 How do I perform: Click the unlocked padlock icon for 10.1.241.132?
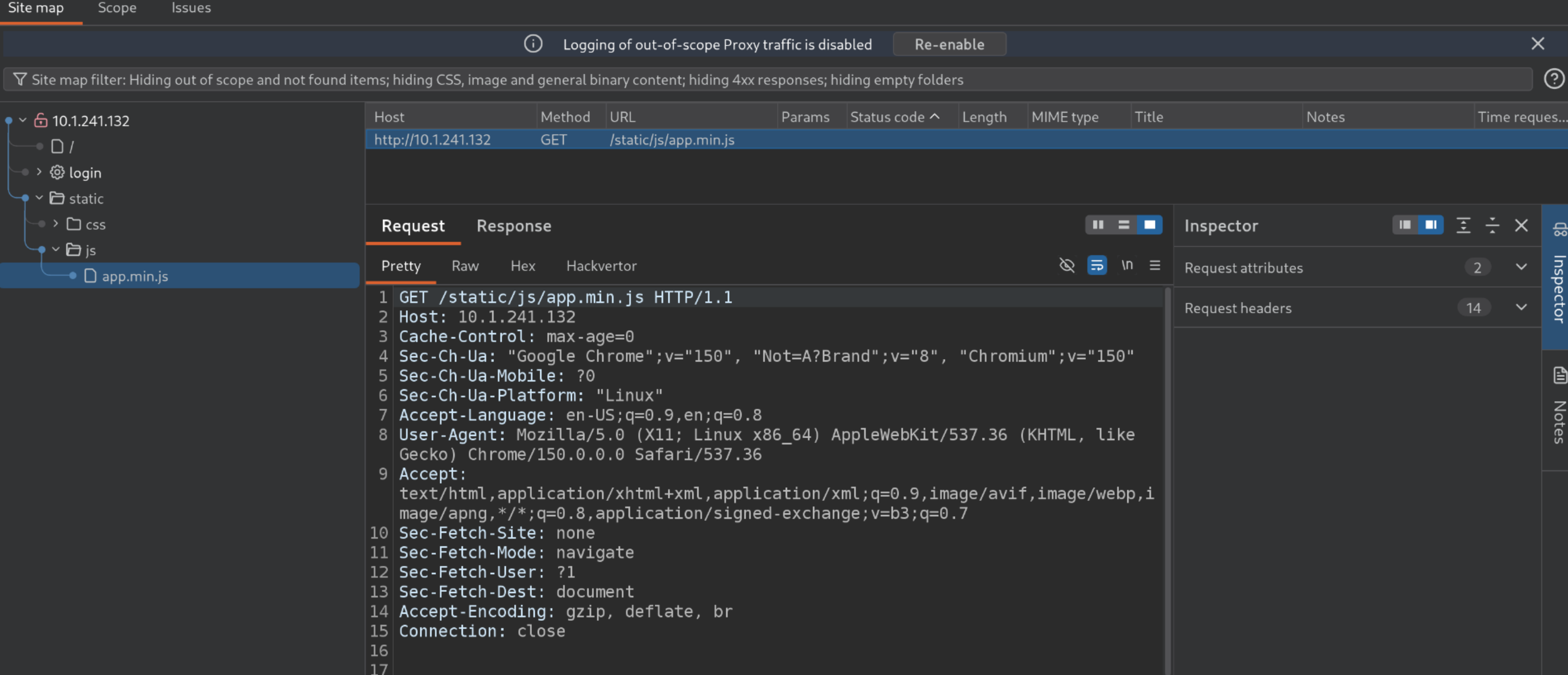(41, 120)
